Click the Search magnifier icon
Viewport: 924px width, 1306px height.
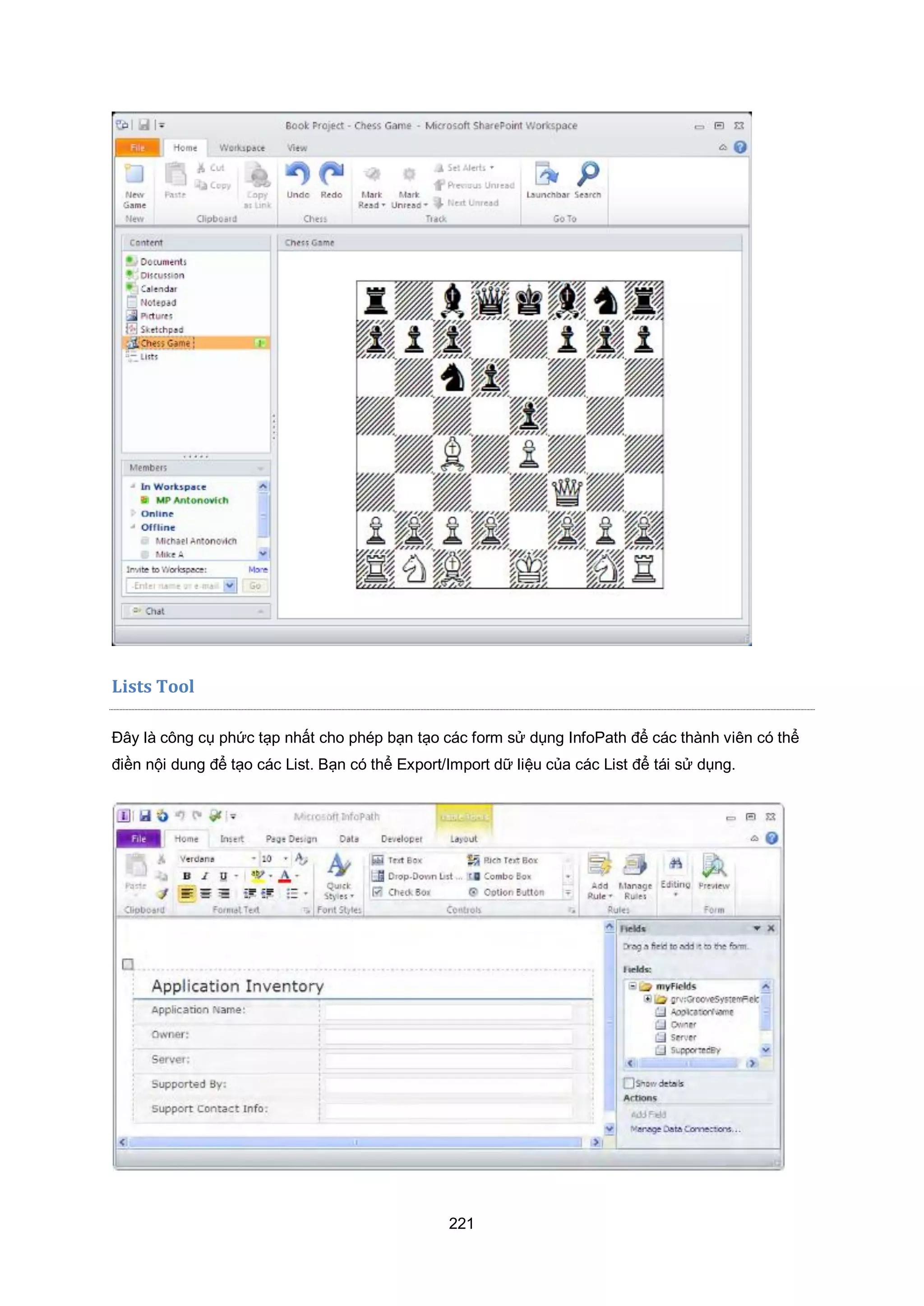588,175
